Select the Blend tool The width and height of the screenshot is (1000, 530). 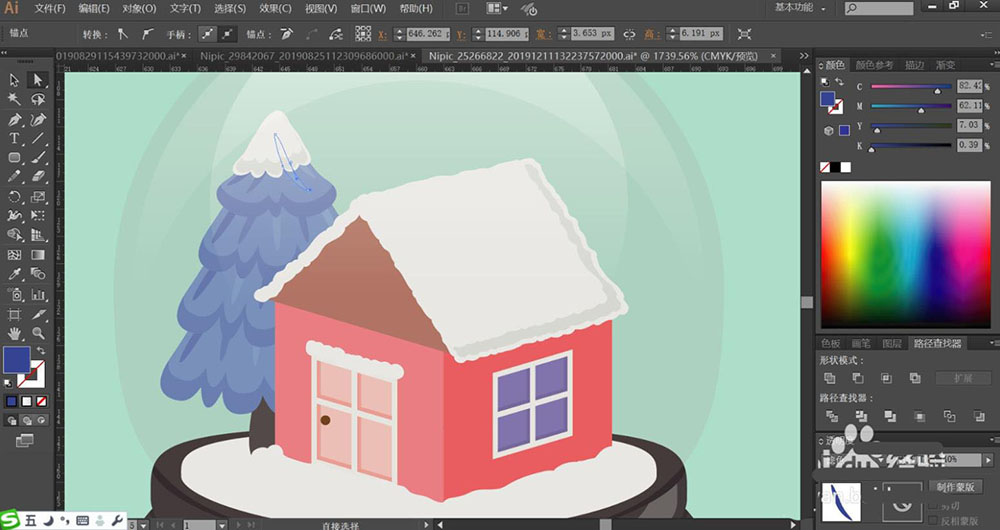click(x=38, y=274)
